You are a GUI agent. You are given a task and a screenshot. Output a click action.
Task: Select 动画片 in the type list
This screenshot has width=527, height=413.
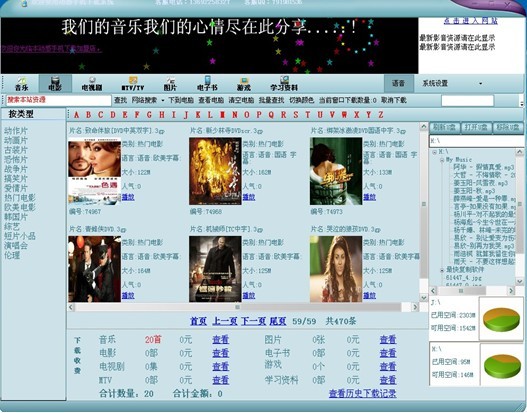tap(16, 140)
